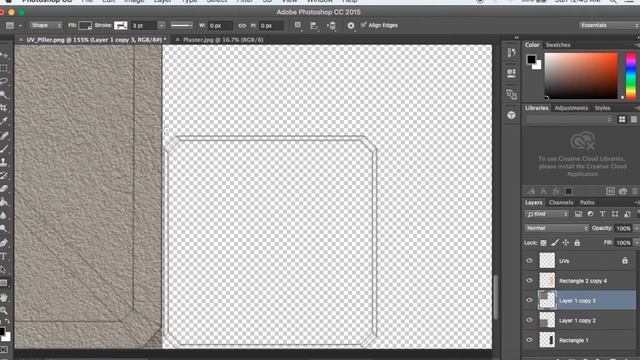The image size is (640, 360).
Task: Pick a color in the color field
Action: (580, 76)
